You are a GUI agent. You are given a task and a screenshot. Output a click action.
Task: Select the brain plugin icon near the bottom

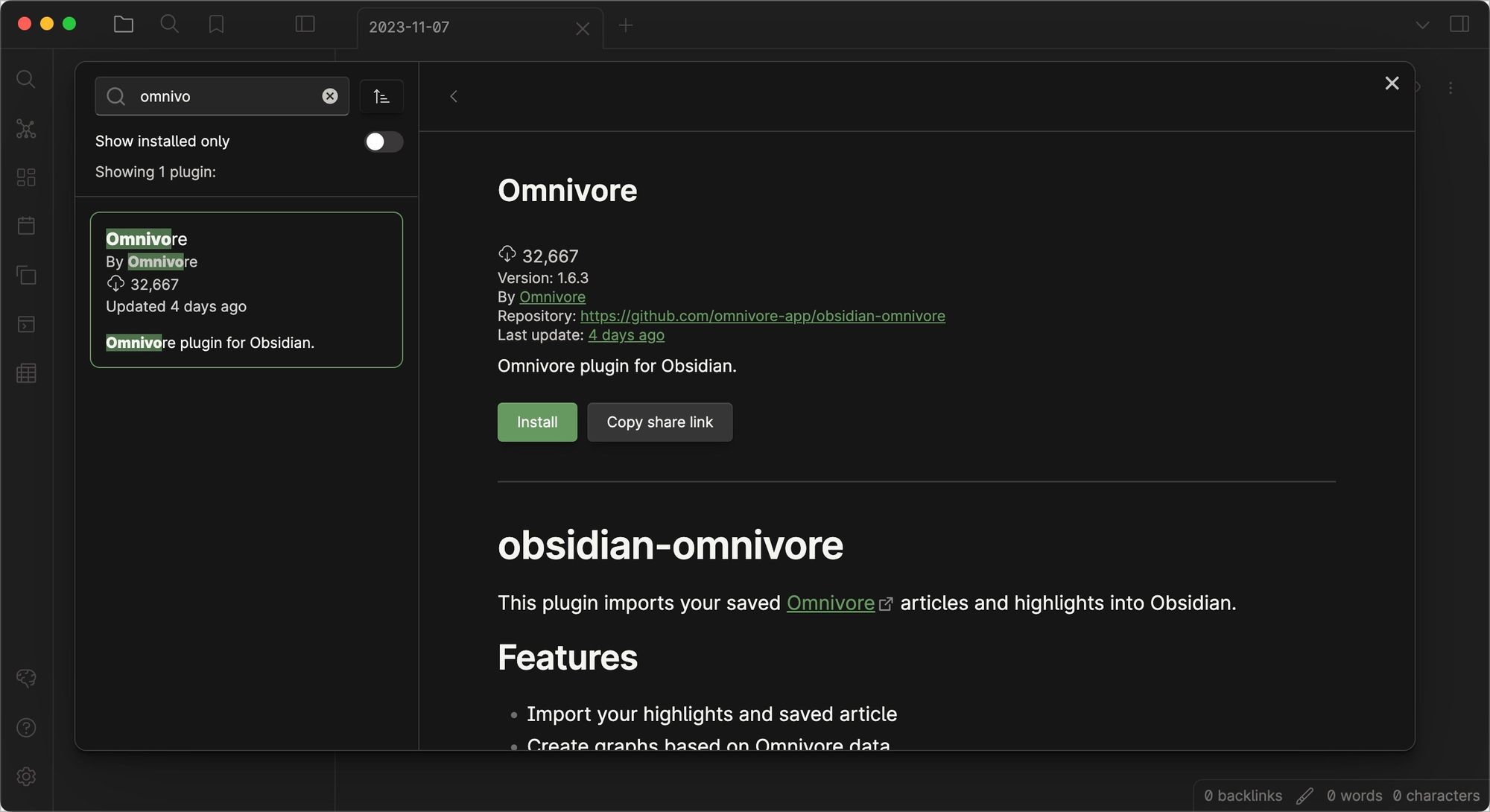tap(26, 678)
